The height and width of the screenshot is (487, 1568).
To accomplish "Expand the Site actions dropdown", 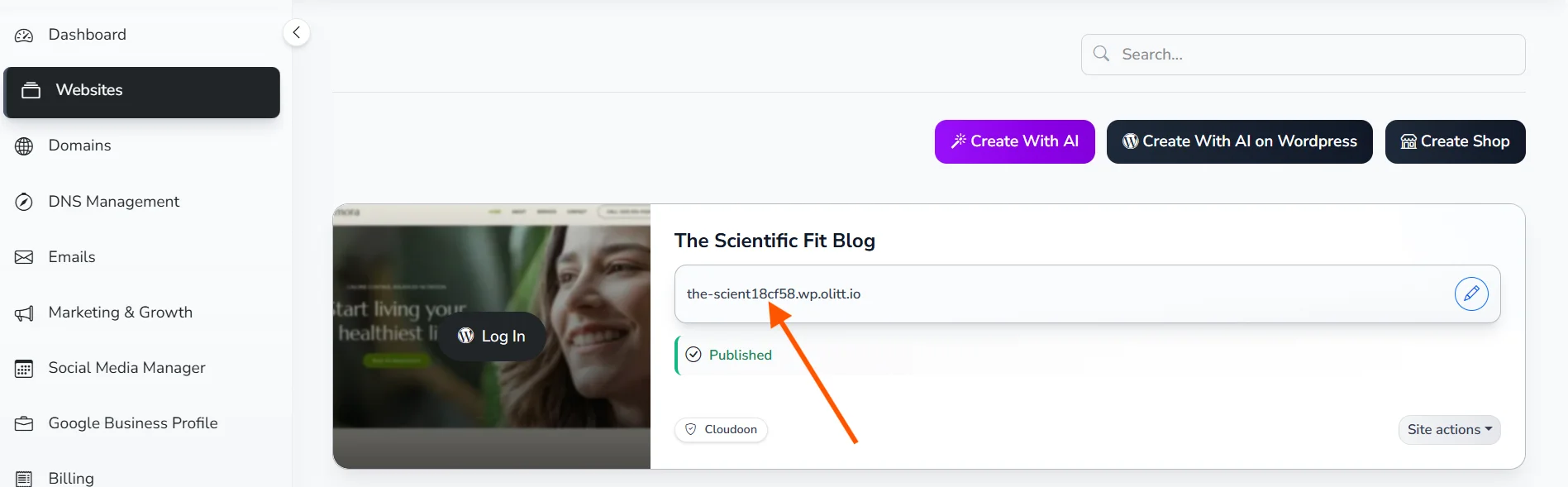I will tap(1449, 430).
